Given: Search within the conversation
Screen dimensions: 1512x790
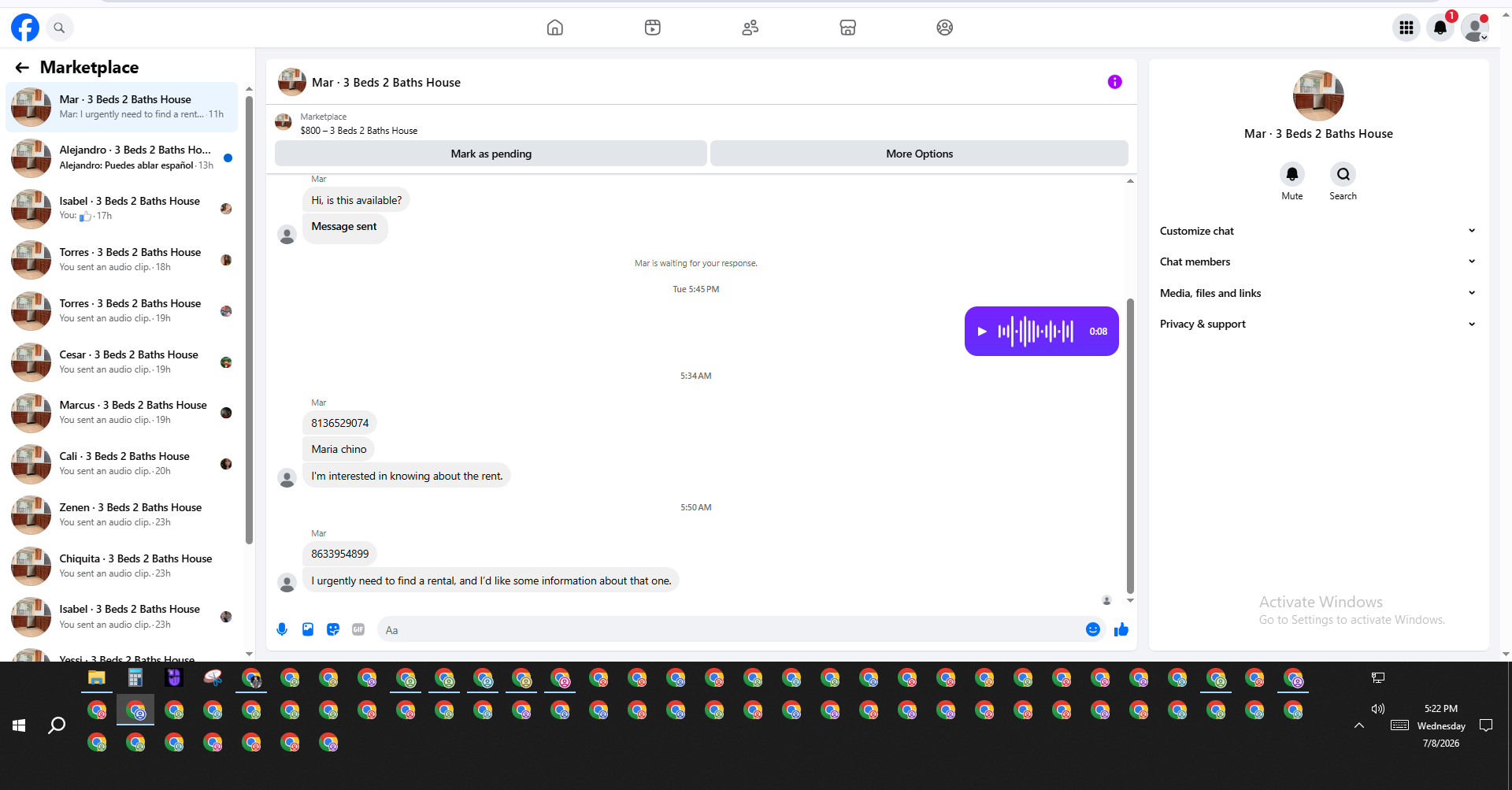Looking at the screenshot, I should [x=1343, y=174].
